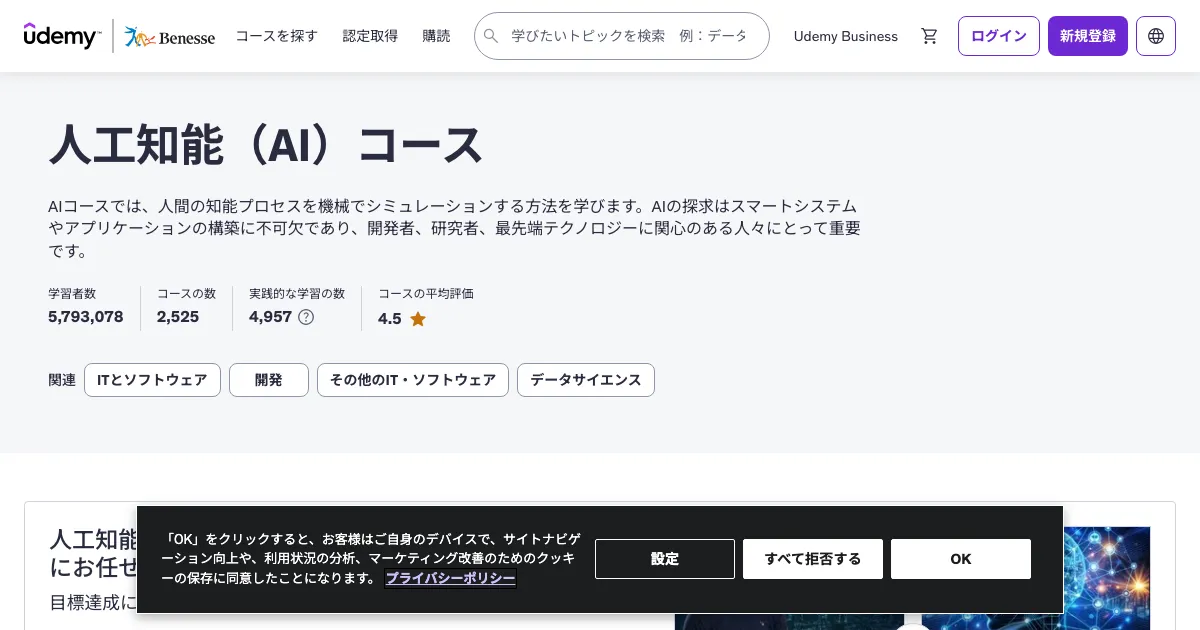Viewport: 1200px width, 630px height.
Task: Open the コースを探す menu
Action: pos(277,36)
